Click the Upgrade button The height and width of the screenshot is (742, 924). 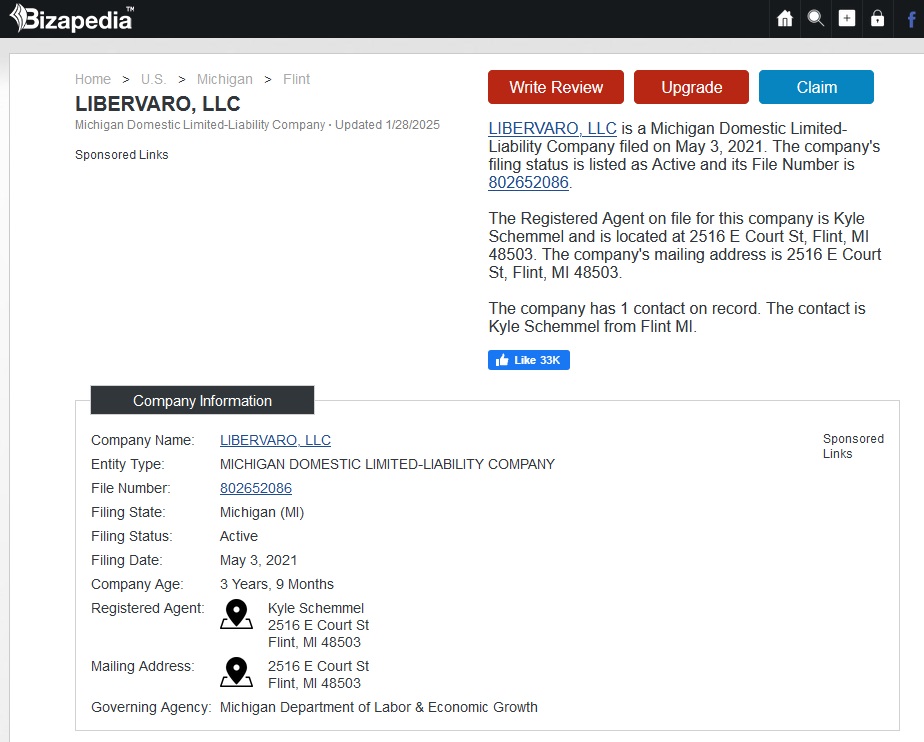[x=691, y=87]
